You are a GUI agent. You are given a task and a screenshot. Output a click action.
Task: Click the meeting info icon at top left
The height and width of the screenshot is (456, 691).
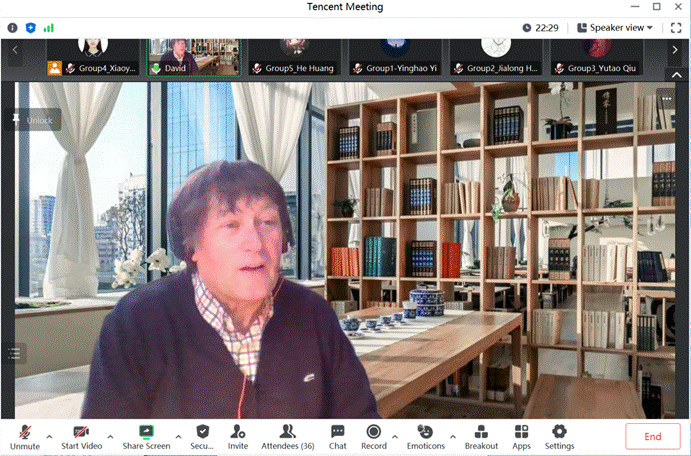click(12, 28)
